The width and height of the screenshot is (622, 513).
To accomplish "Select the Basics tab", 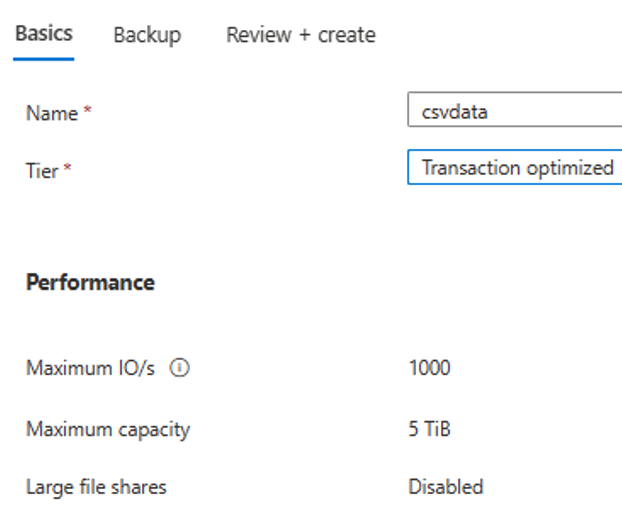I will 44,34.
